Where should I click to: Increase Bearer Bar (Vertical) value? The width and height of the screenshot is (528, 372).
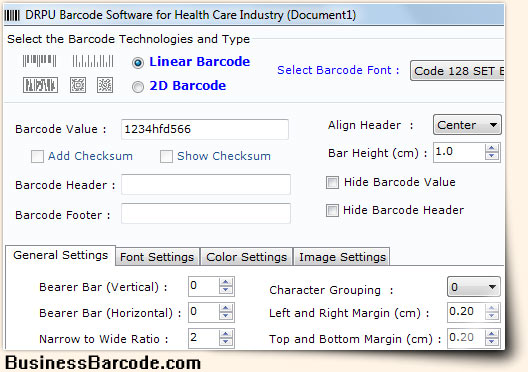click(x=226, y=283)
